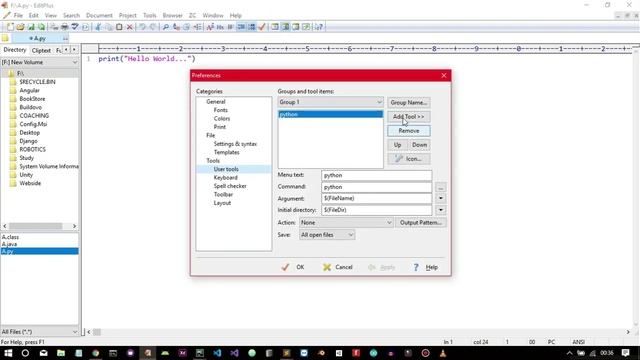The width and height of the screenshot is (640, 360).
Task: Select the Django folder in the directory list
Action: [28, 141]
